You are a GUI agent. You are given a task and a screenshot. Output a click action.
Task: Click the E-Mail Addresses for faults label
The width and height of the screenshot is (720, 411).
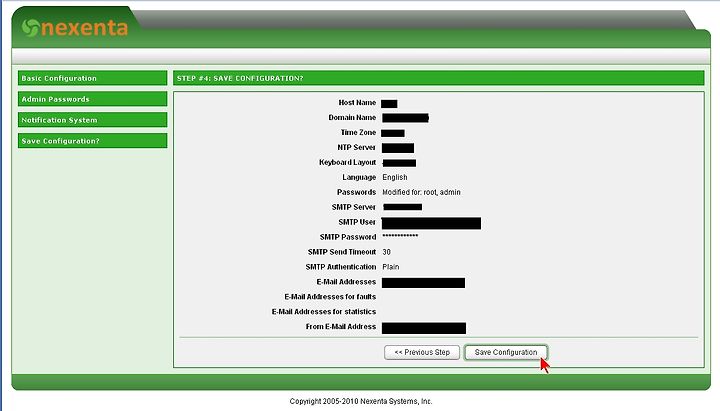(330, 297)
